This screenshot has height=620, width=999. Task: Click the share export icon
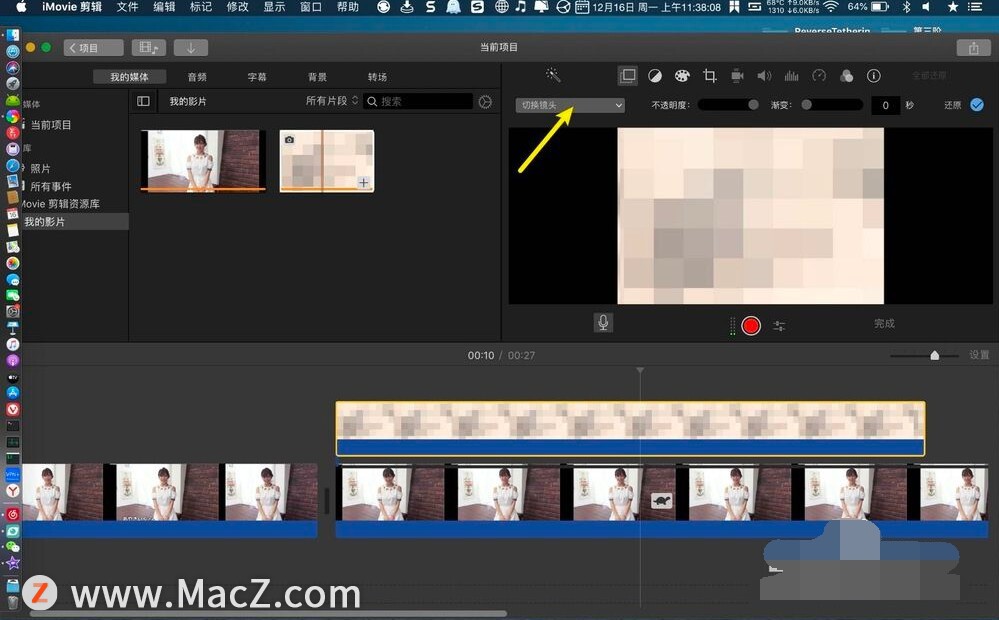pyautogui.click(x=973, y=48)
